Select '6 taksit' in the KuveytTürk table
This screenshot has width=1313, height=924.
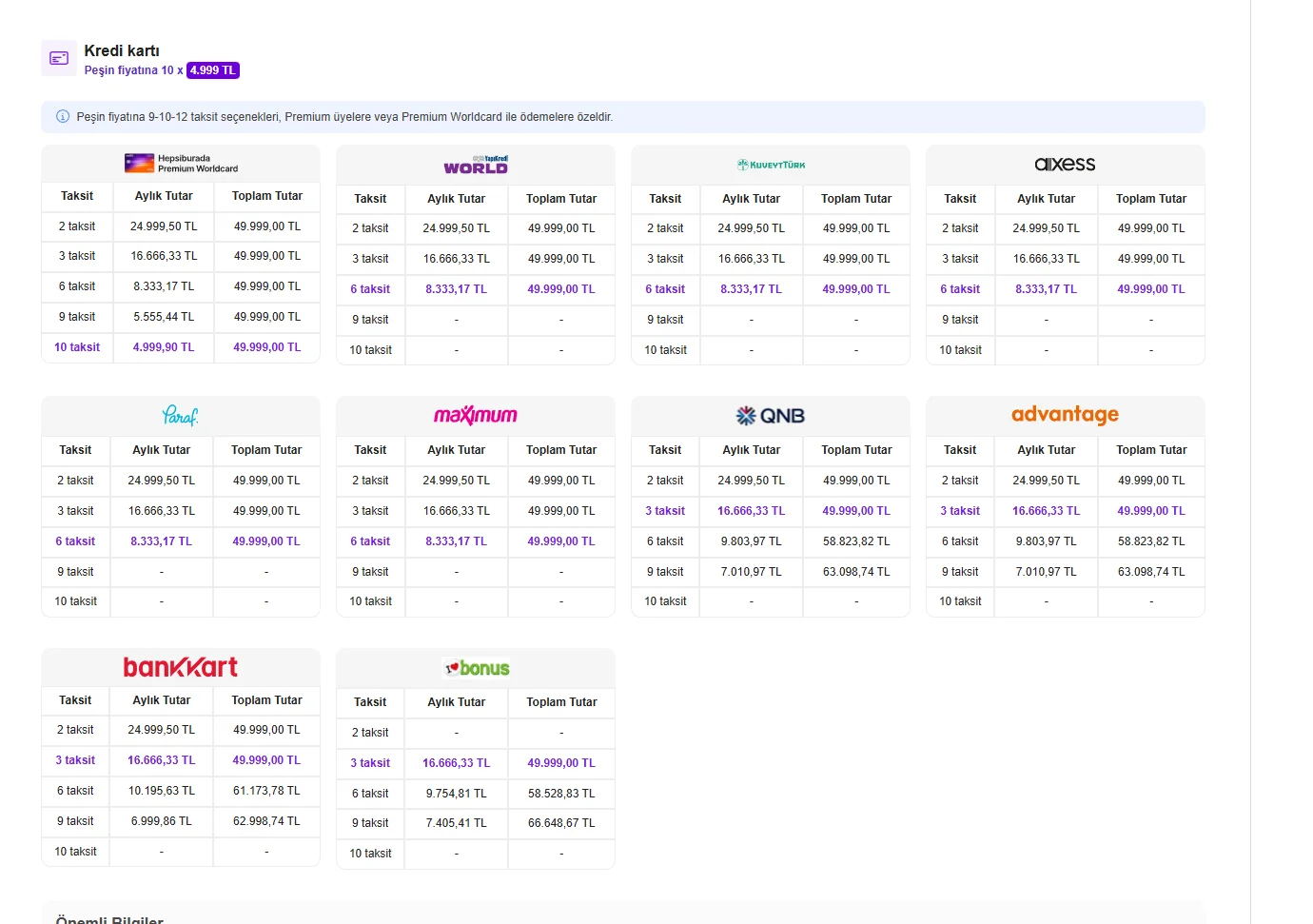point(665,289)
